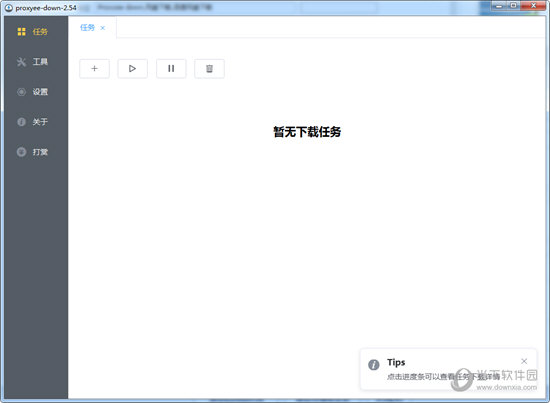550x403 pixels.
Task: Add a new download task with plus button
Action: pyautogui.click(x=94, y=68)
